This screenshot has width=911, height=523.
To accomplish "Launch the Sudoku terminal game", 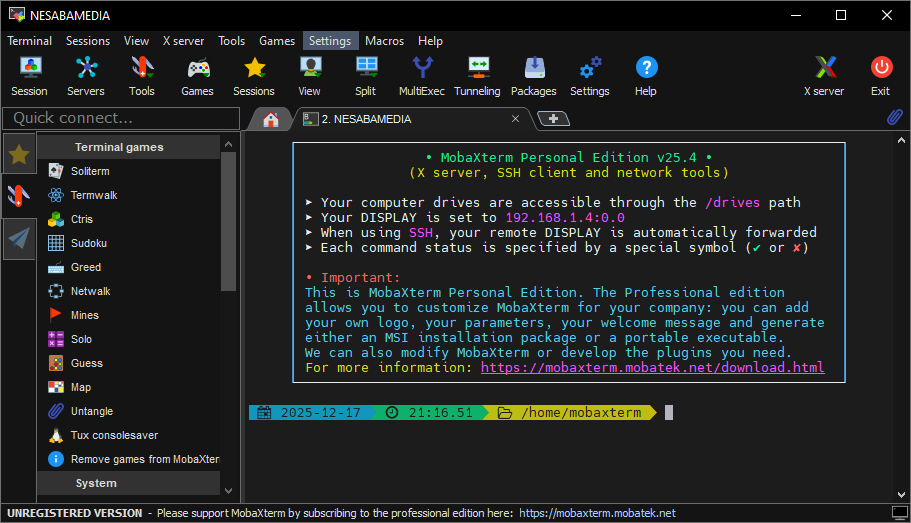I will click(88, 243).
